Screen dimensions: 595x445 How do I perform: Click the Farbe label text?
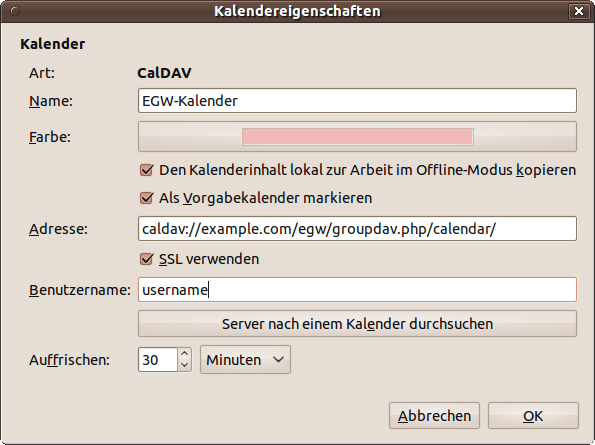tap(50, 137)
